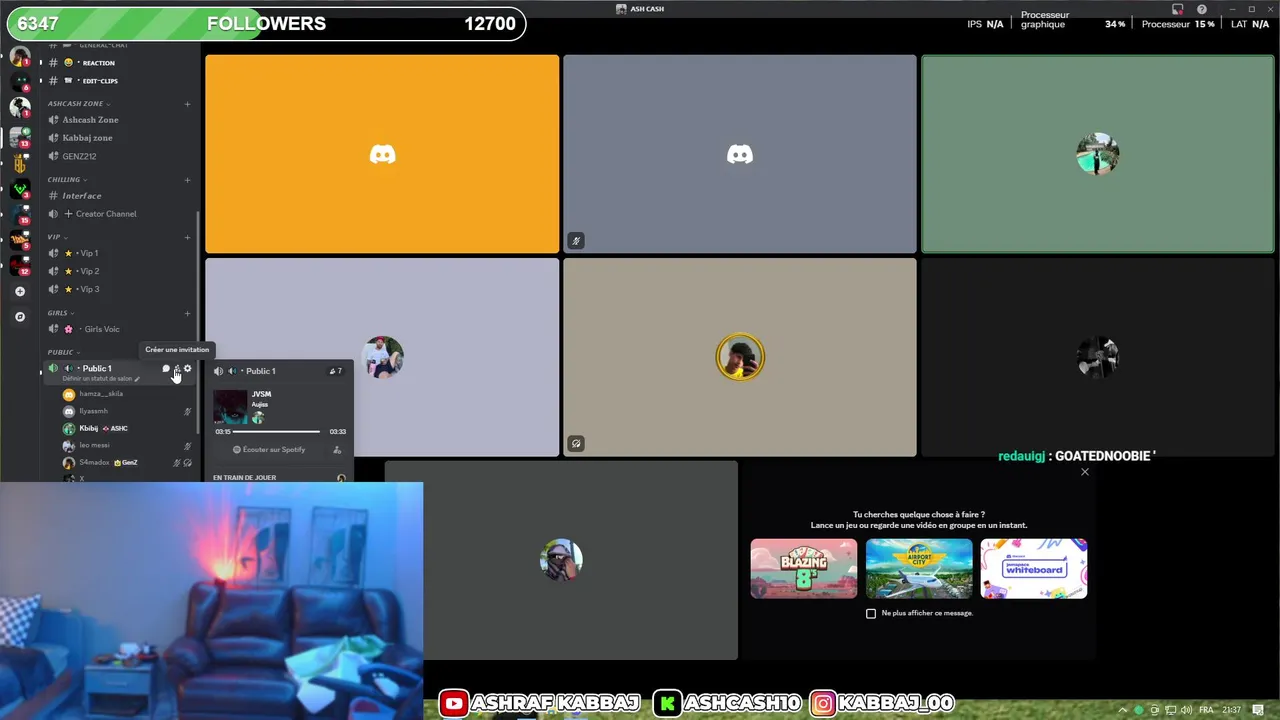The image size is (1280, 720).
Task: Click the add server plus icon
Action: click(x=20, y=291)
